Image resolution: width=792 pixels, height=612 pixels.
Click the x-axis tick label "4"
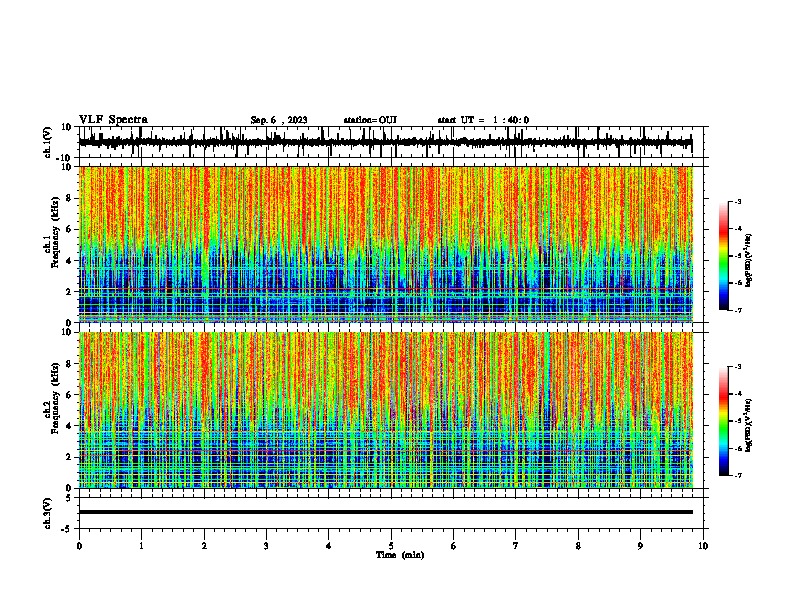tap(329, 546)
